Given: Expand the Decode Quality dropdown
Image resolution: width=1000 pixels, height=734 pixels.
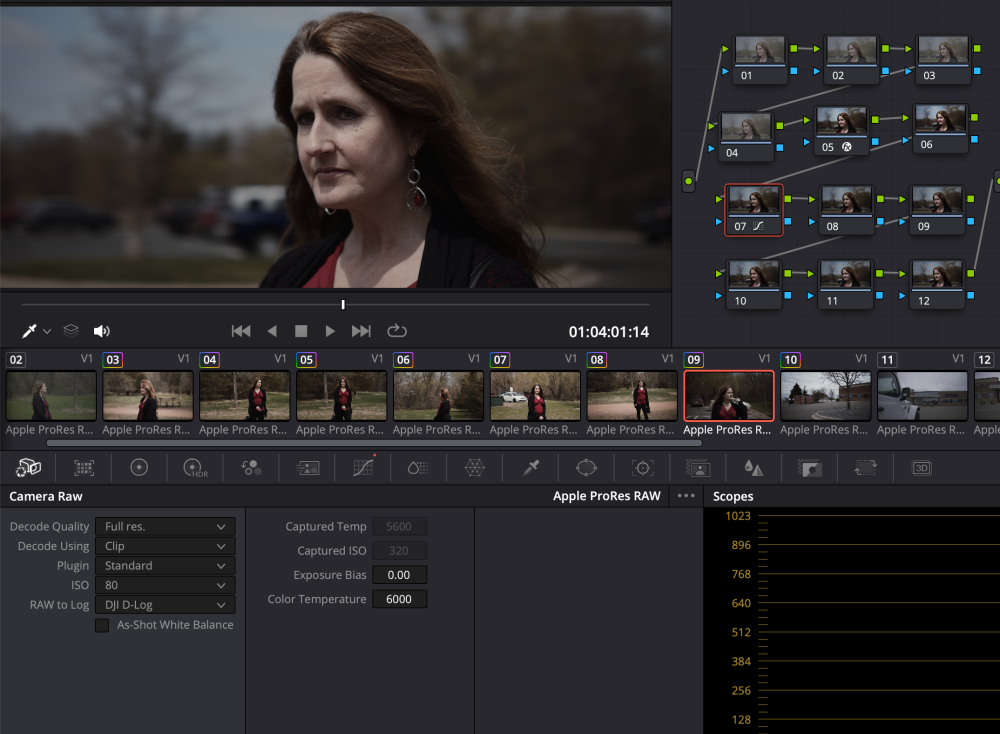Looking at the screenshot, I should (x=165, y=526).
